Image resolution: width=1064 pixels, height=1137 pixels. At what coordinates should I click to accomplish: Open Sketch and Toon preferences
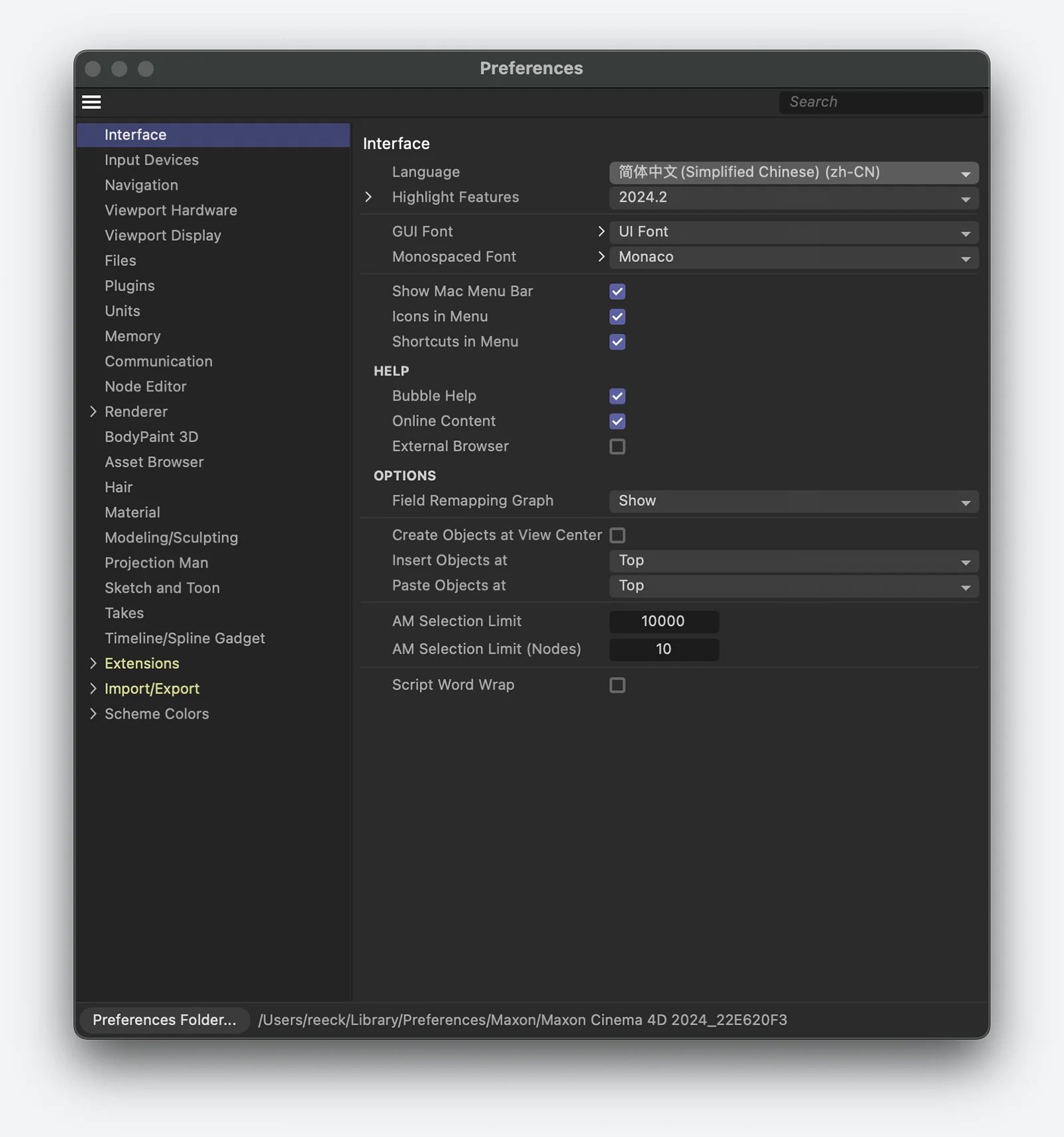click(x=162, y=588)
